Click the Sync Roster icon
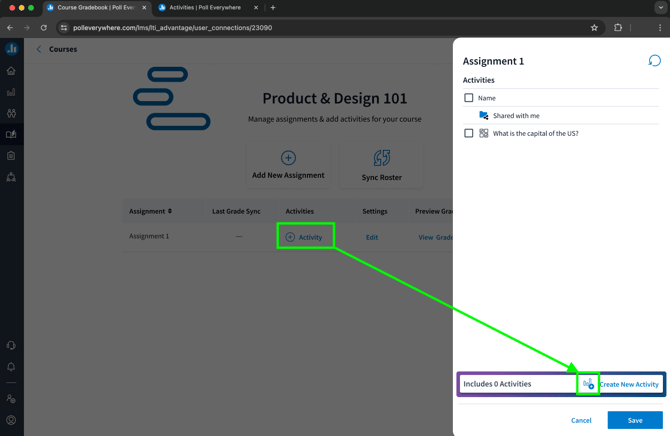The height and width of the screenshot is (436, 670). click(382, 158)
